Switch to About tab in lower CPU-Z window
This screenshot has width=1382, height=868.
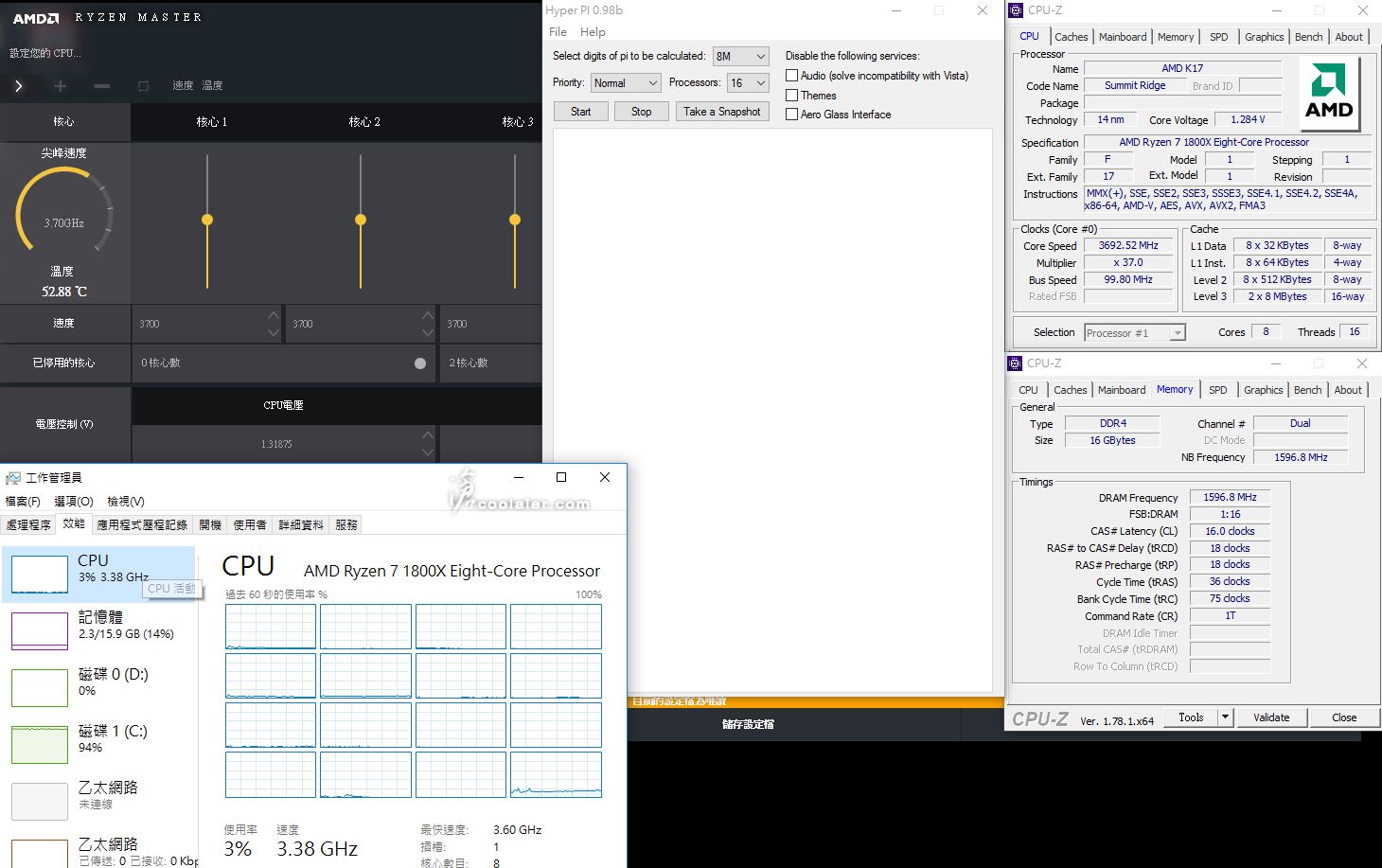click(1348, 390)
